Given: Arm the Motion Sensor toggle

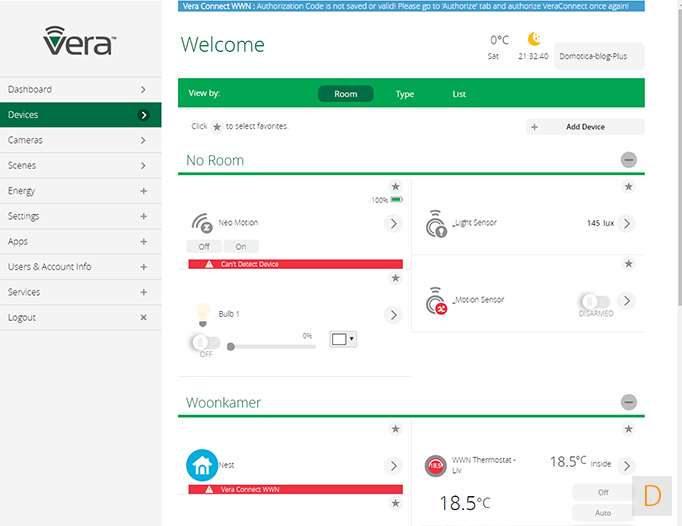Looking at the screenshot, I should coord(594,301).
